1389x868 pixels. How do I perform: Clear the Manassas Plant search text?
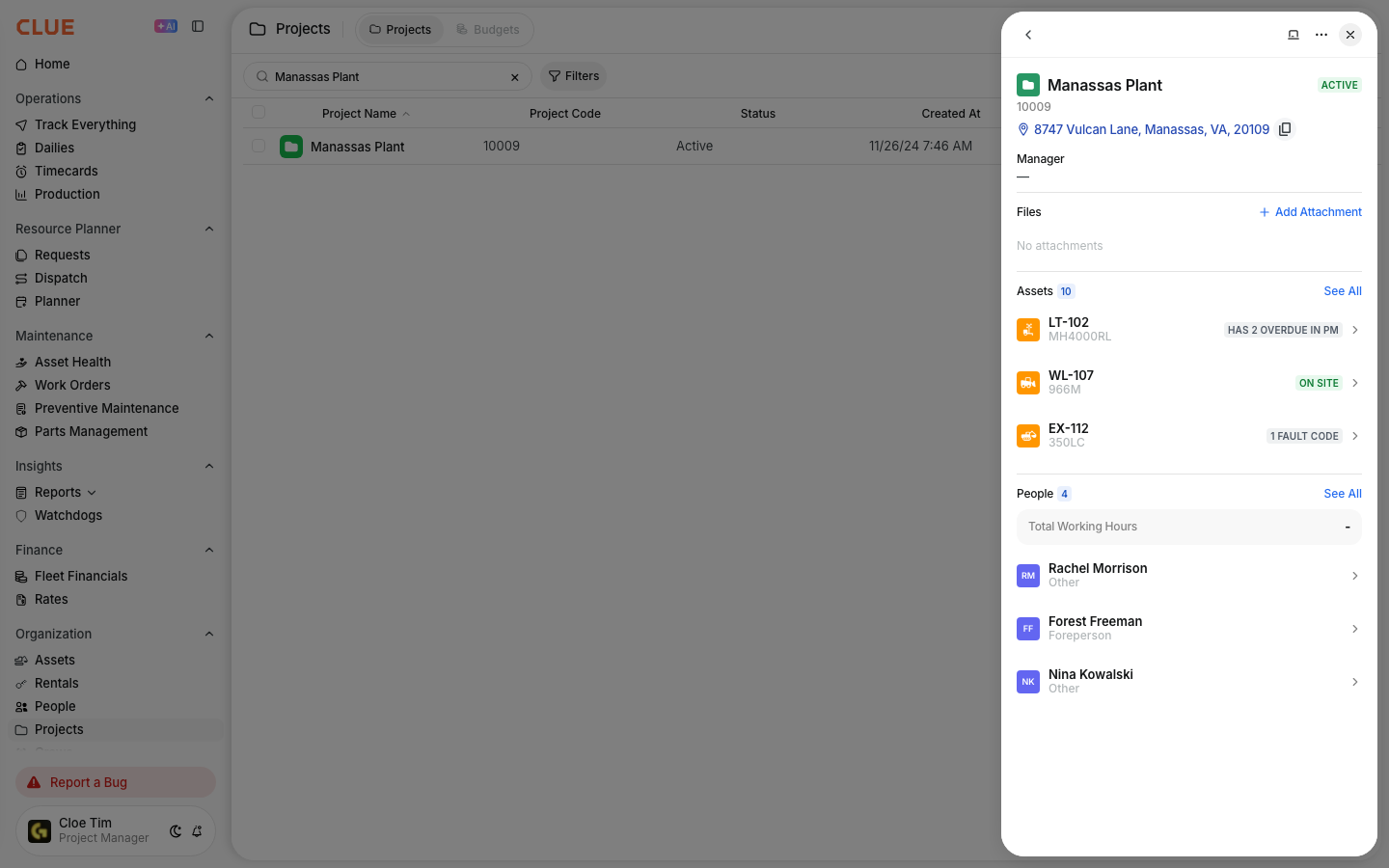[515, 77]
